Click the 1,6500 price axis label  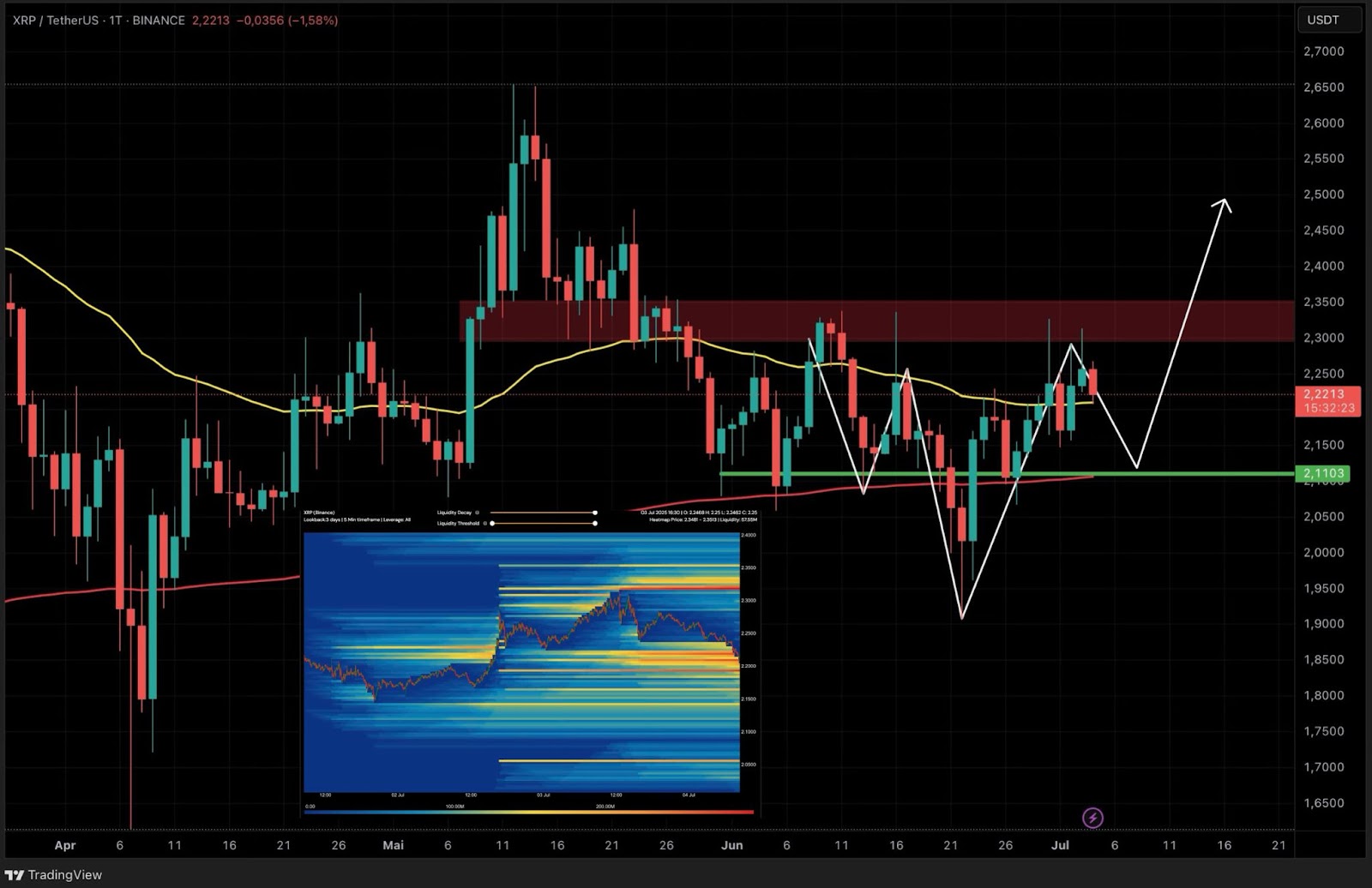point(1323,803)
